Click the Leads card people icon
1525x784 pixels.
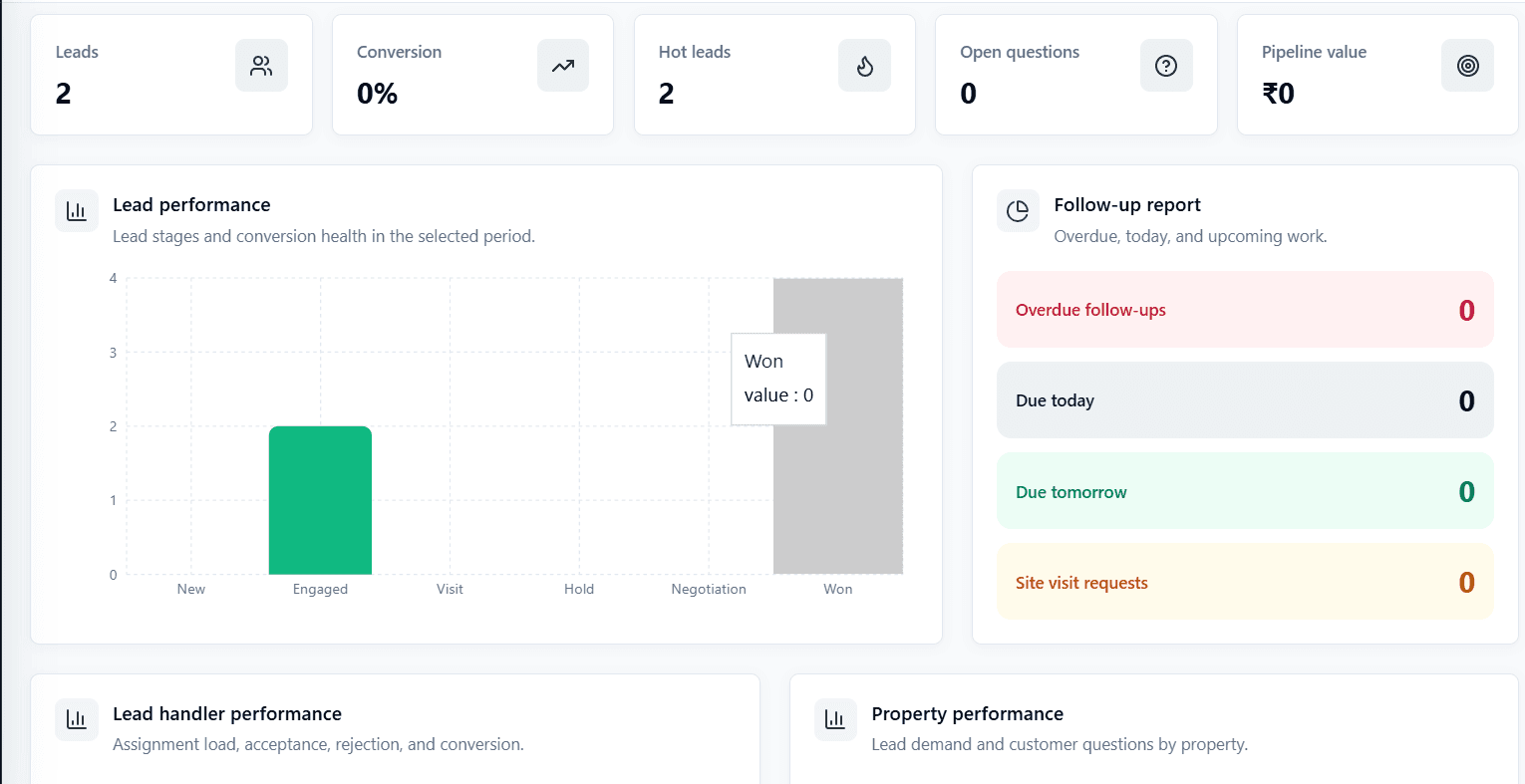click(x=261, y=66)
